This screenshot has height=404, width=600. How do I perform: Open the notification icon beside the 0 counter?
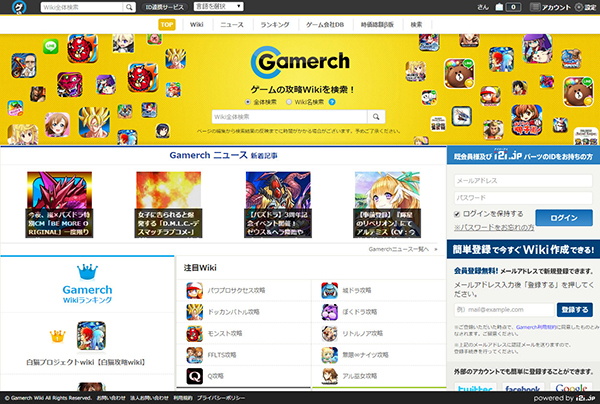[x=499, y=7]
